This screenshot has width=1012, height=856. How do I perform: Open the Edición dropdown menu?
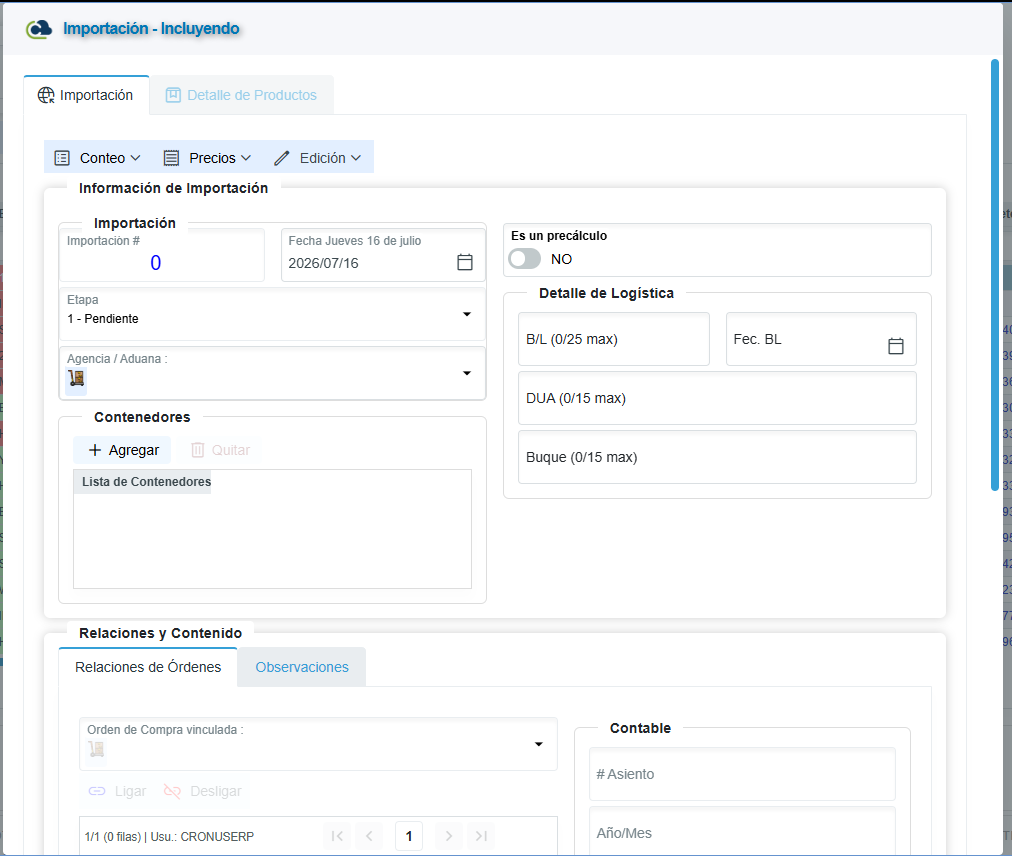pyautogui.click(x=318, y=158)
